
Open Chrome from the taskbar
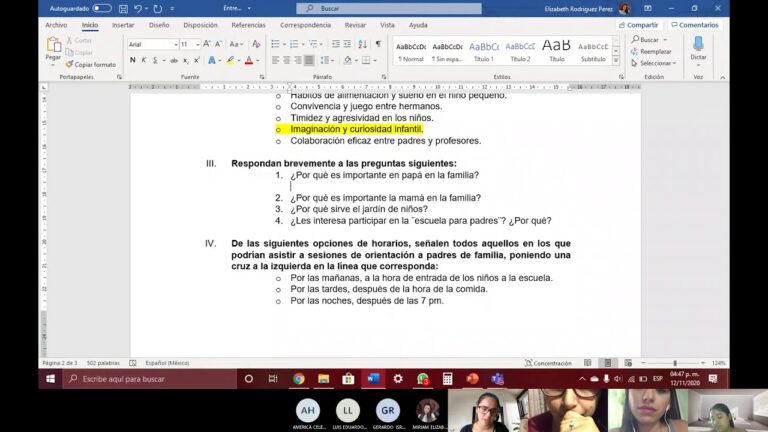click(x=299, y=379)
